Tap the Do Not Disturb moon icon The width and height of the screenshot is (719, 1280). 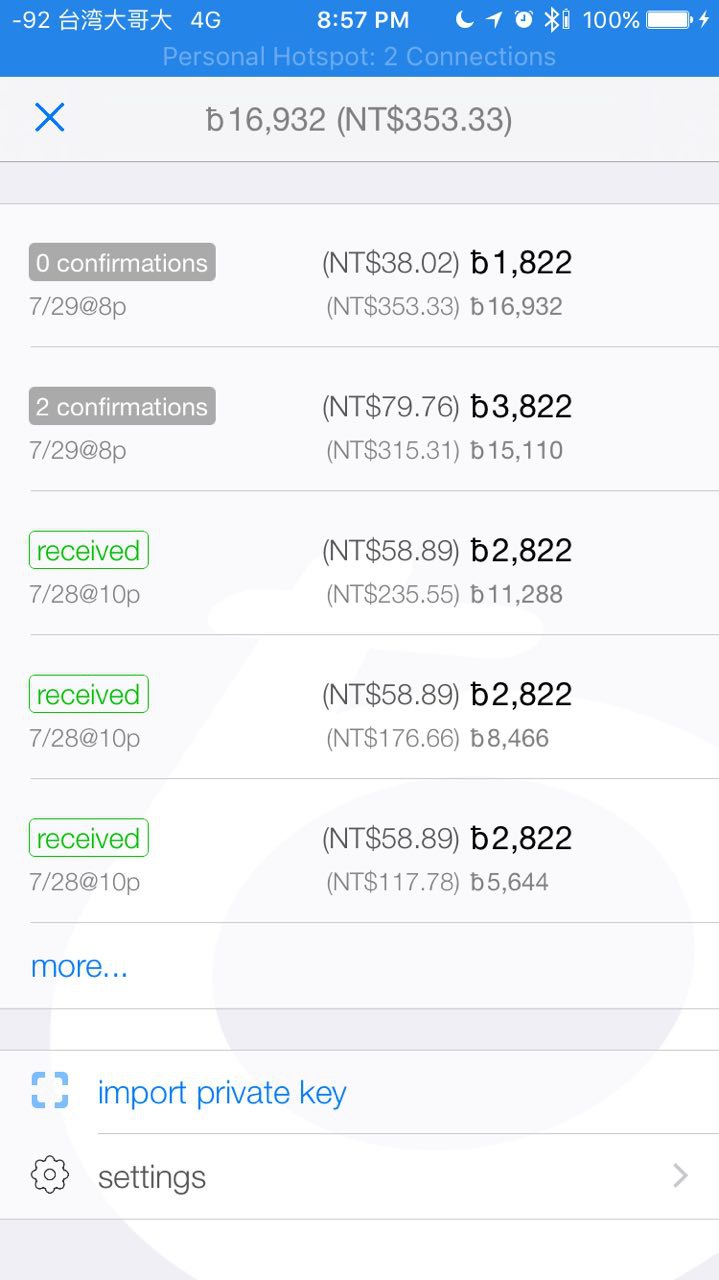tap(464, 19)
